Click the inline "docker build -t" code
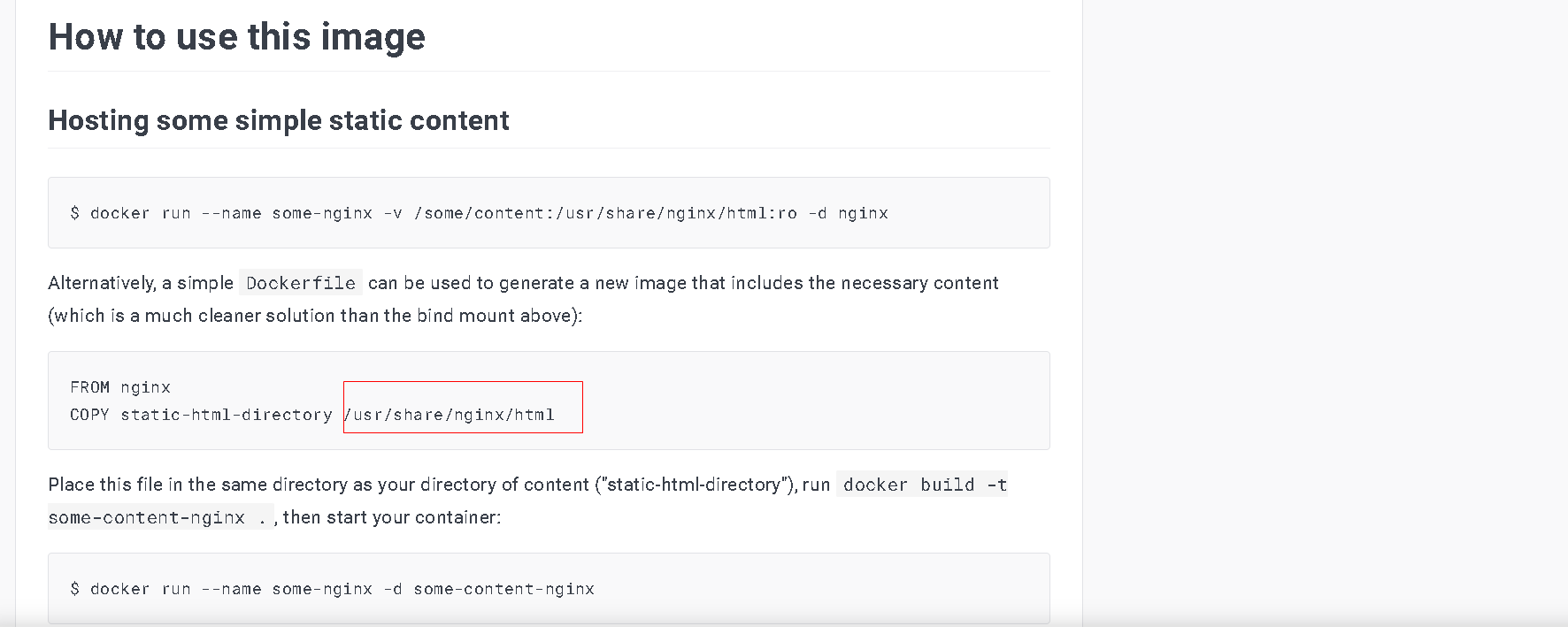Image resolution: width=1568 pixels, height=634 pixels. 924,485
